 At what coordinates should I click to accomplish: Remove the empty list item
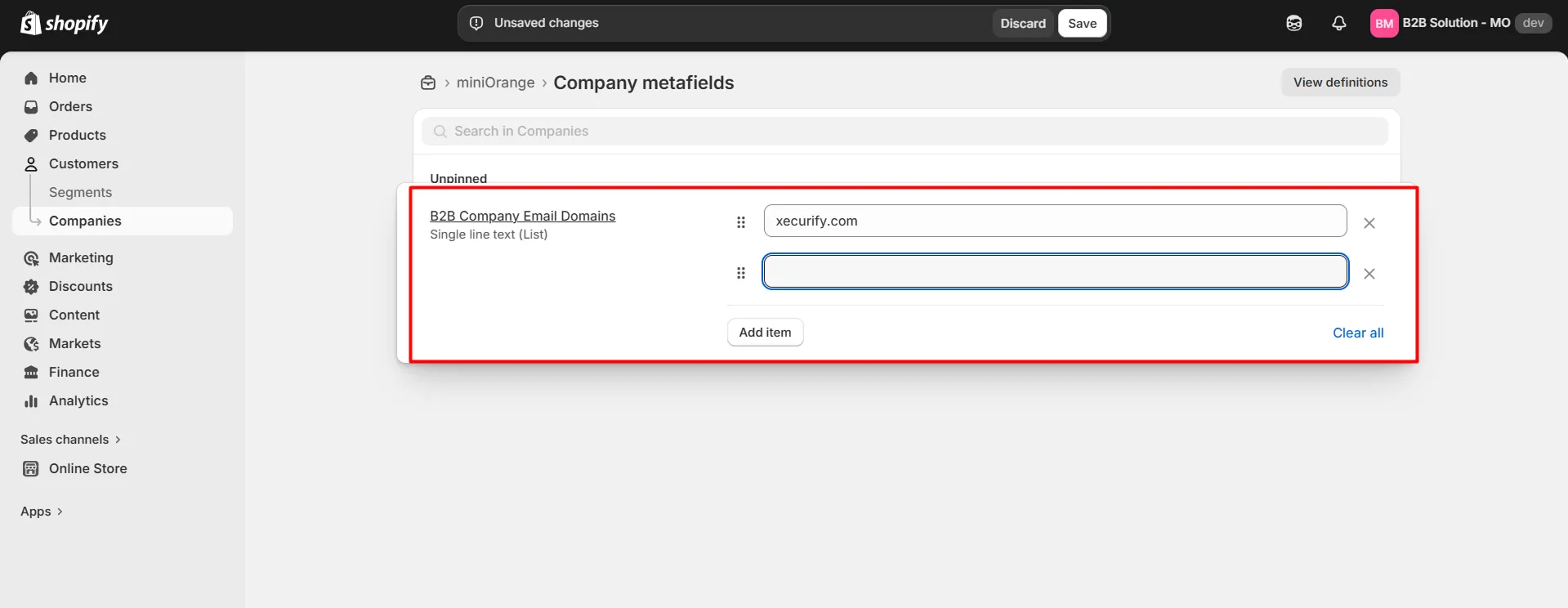pyautogui.click(x=1369, y=274)
